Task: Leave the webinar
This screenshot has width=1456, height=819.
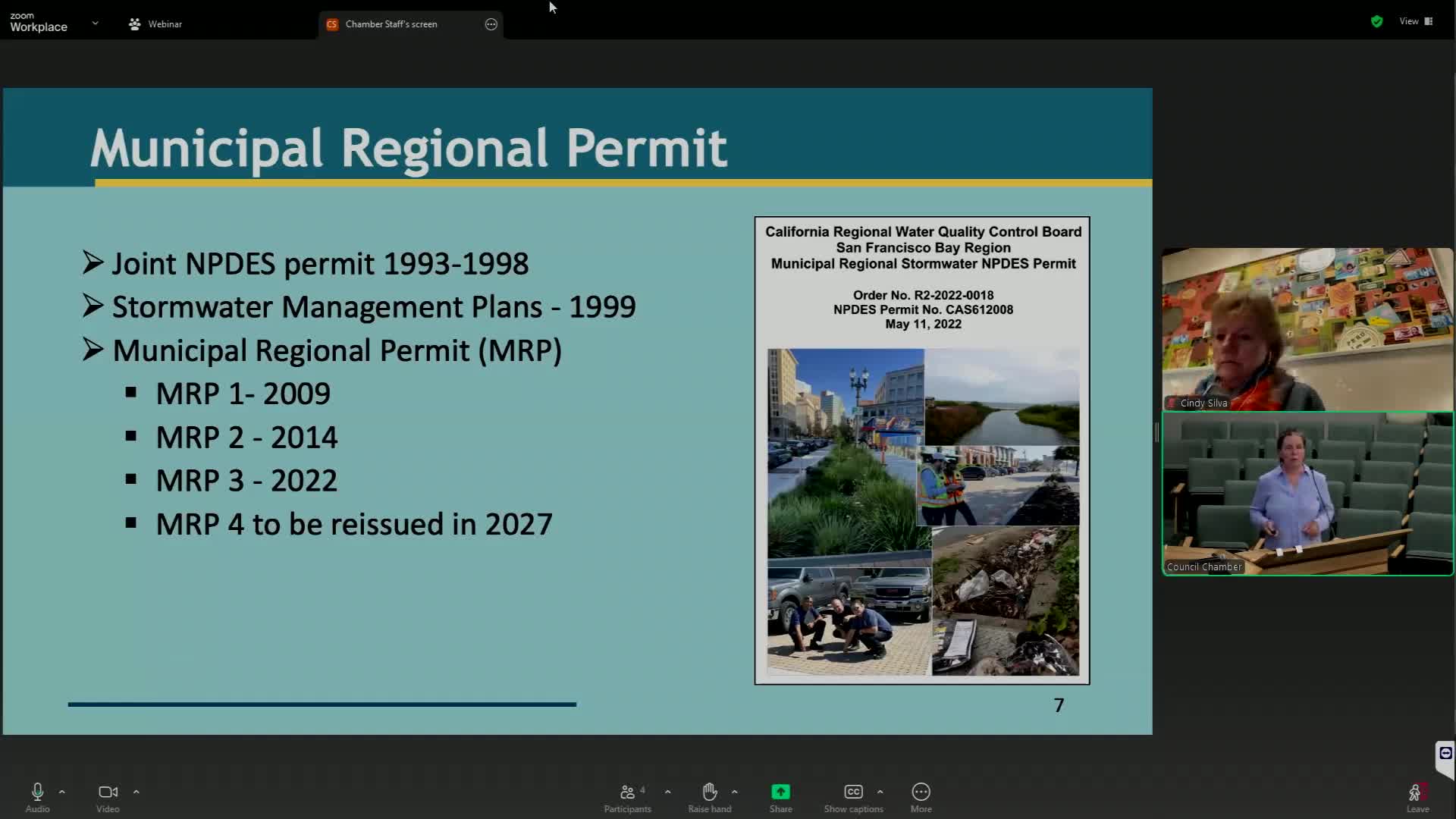Action: 1417,795
